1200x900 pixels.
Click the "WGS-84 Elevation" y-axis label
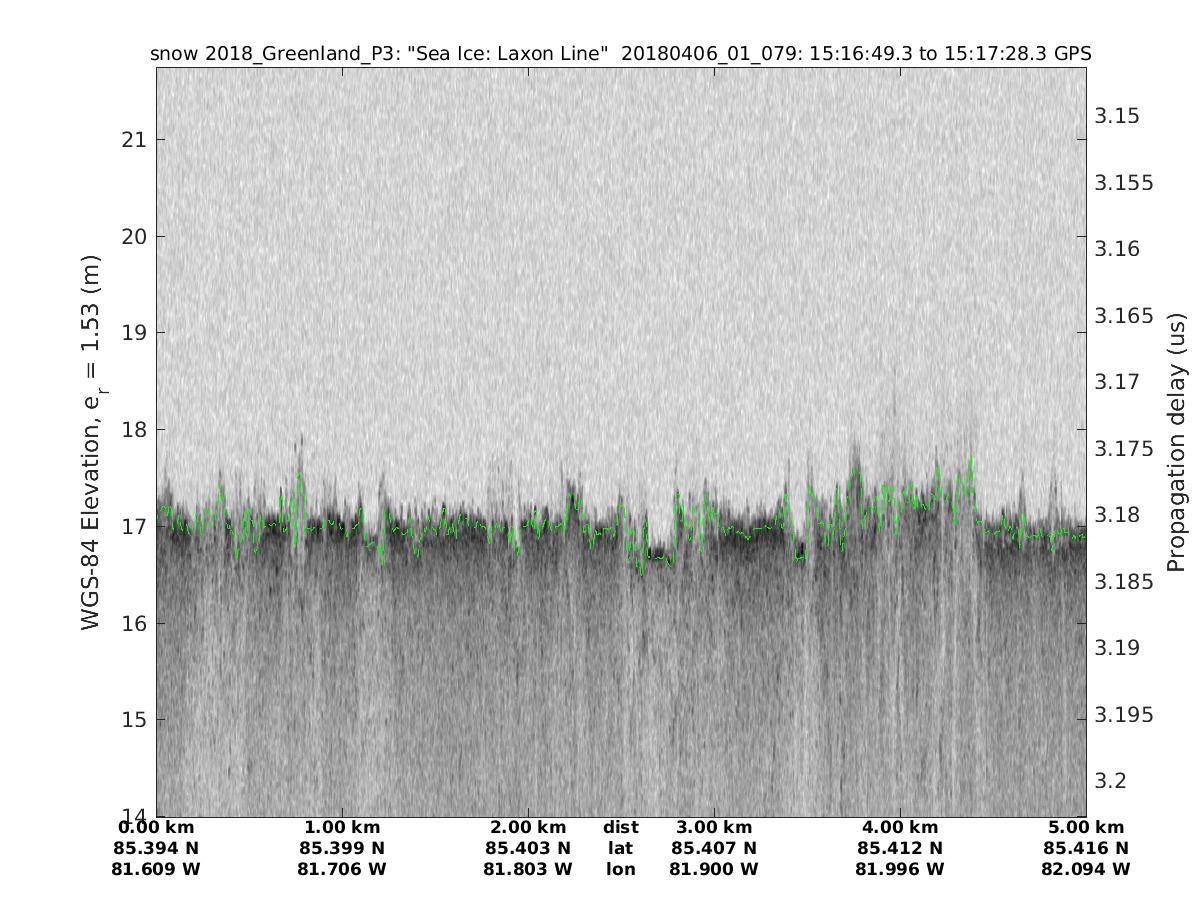pos(92,441)
